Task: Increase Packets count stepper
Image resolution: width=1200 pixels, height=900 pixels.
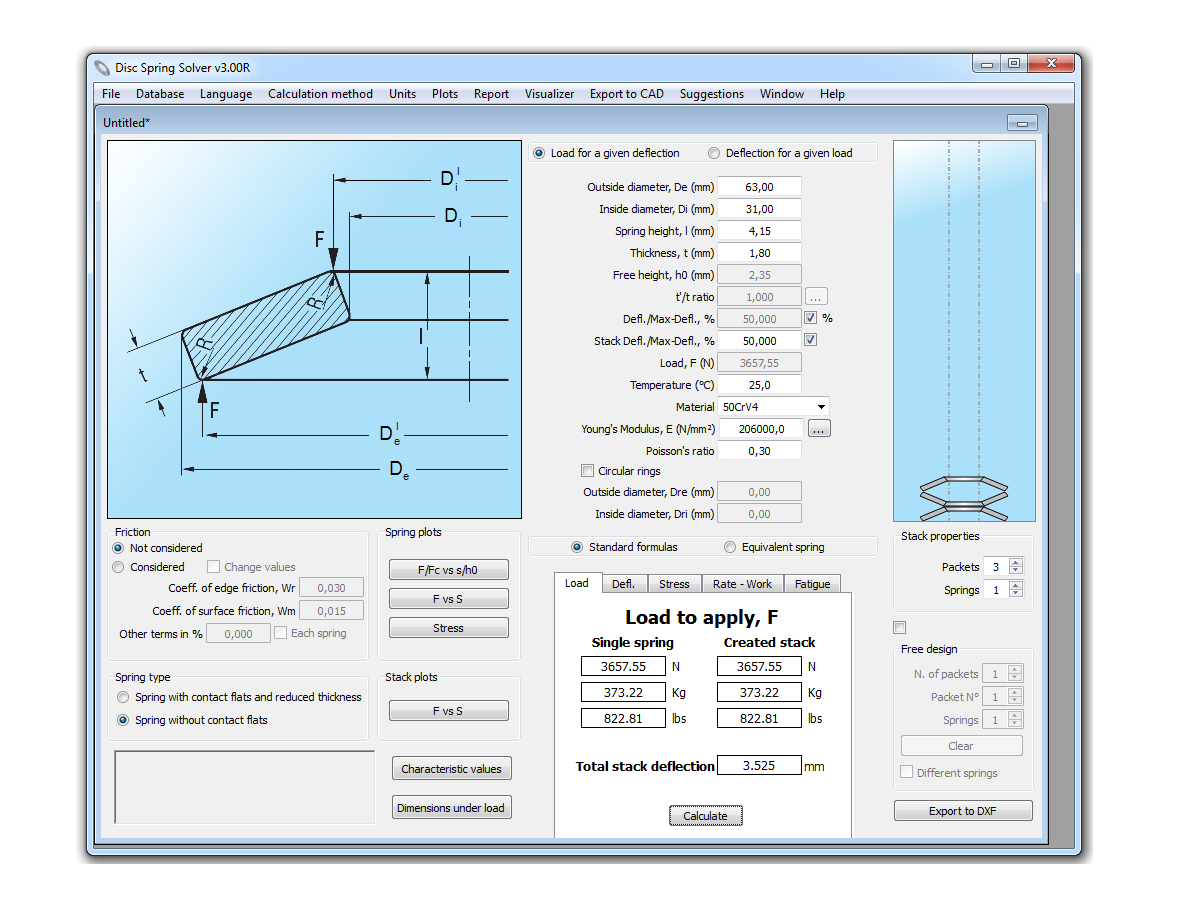Action: coord(1016,563)
